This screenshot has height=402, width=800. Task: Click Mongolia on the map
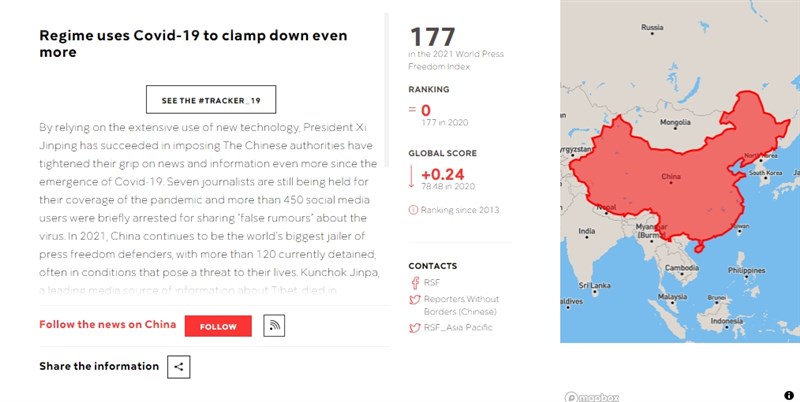pyautogui.click(x=675, y=122)
